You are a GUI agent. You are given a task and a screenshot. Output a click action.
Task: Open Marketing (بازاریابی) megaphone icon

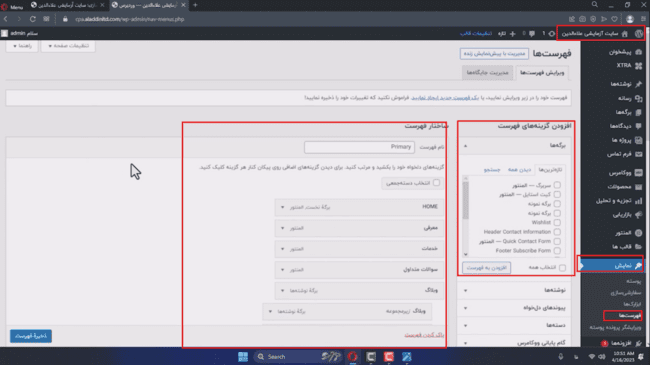tap(638, 215)
